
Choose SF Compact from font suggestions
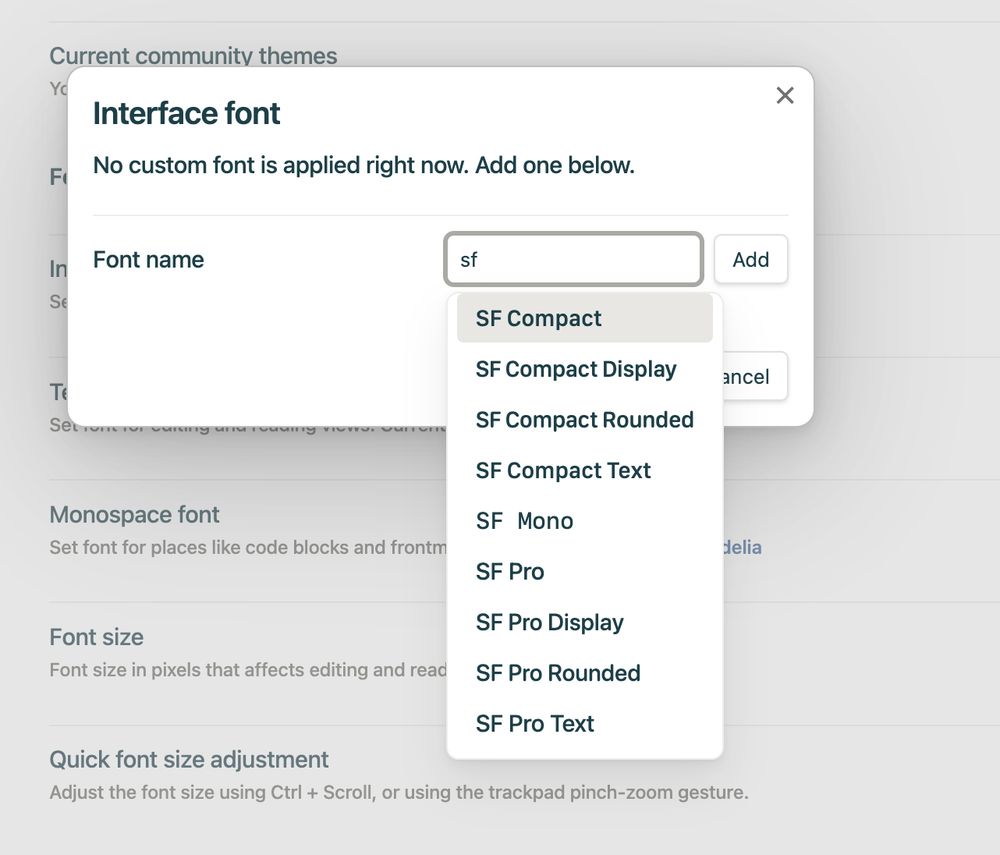pos(585,318)
